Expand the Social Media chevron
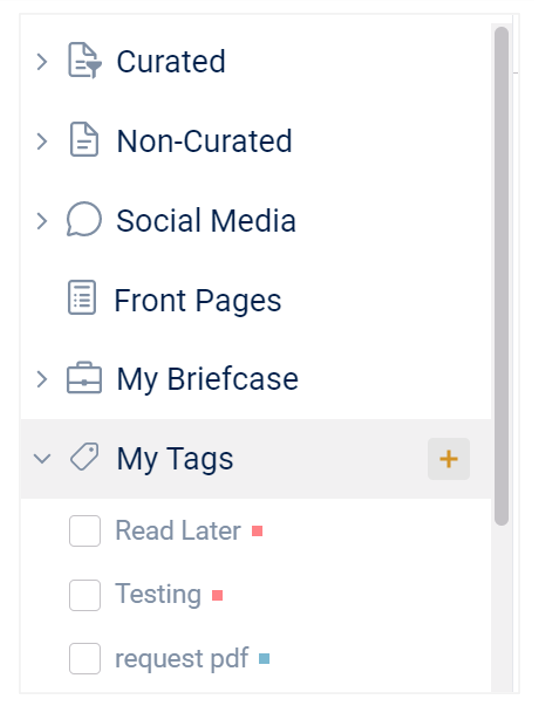Image resolution: width=534 pixels, height=710 pixels. [x=42, y=221]
